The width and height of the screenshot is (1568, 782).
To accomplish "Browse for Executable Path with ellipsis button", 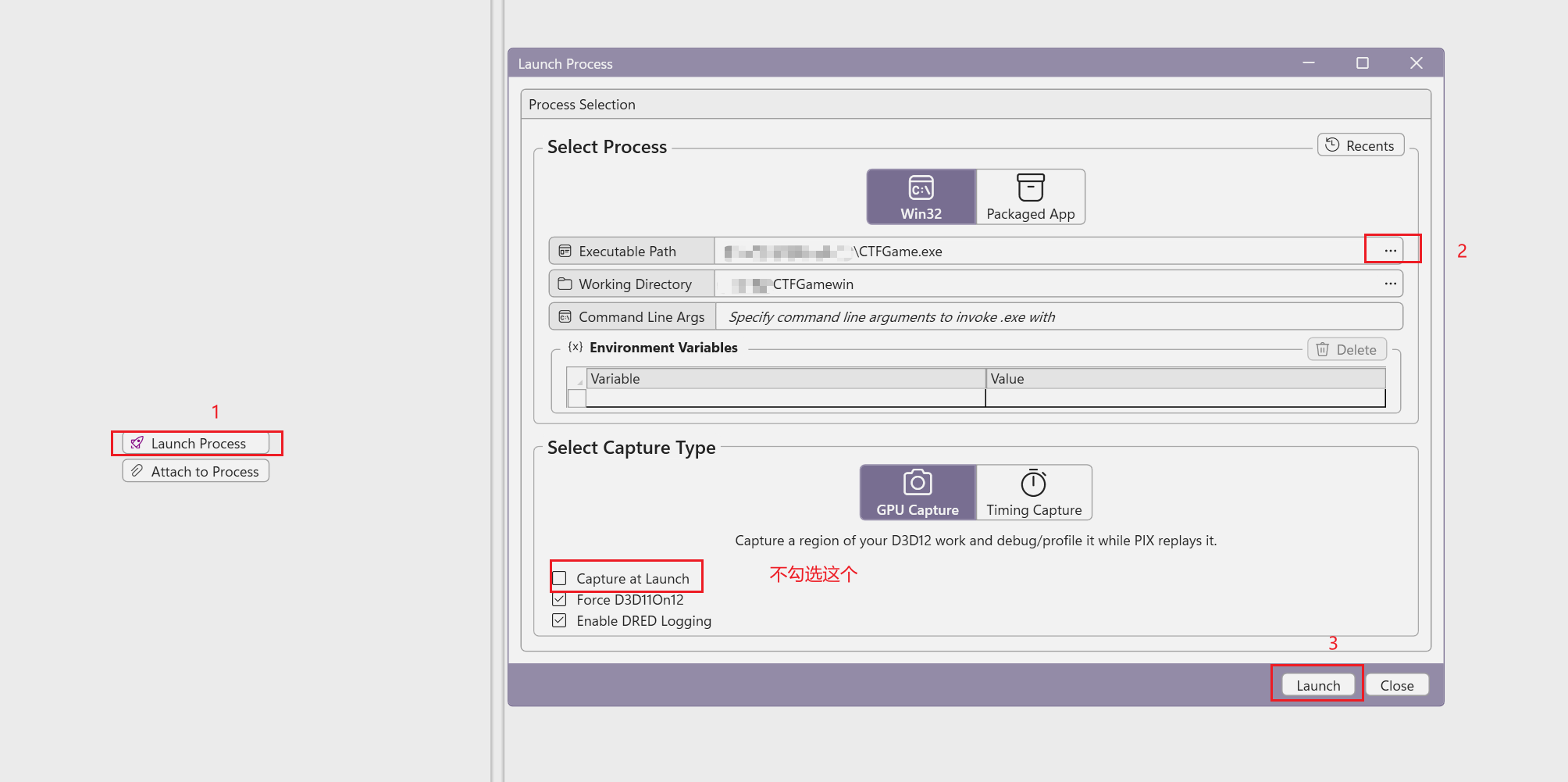I will (x=1390, y=251).
